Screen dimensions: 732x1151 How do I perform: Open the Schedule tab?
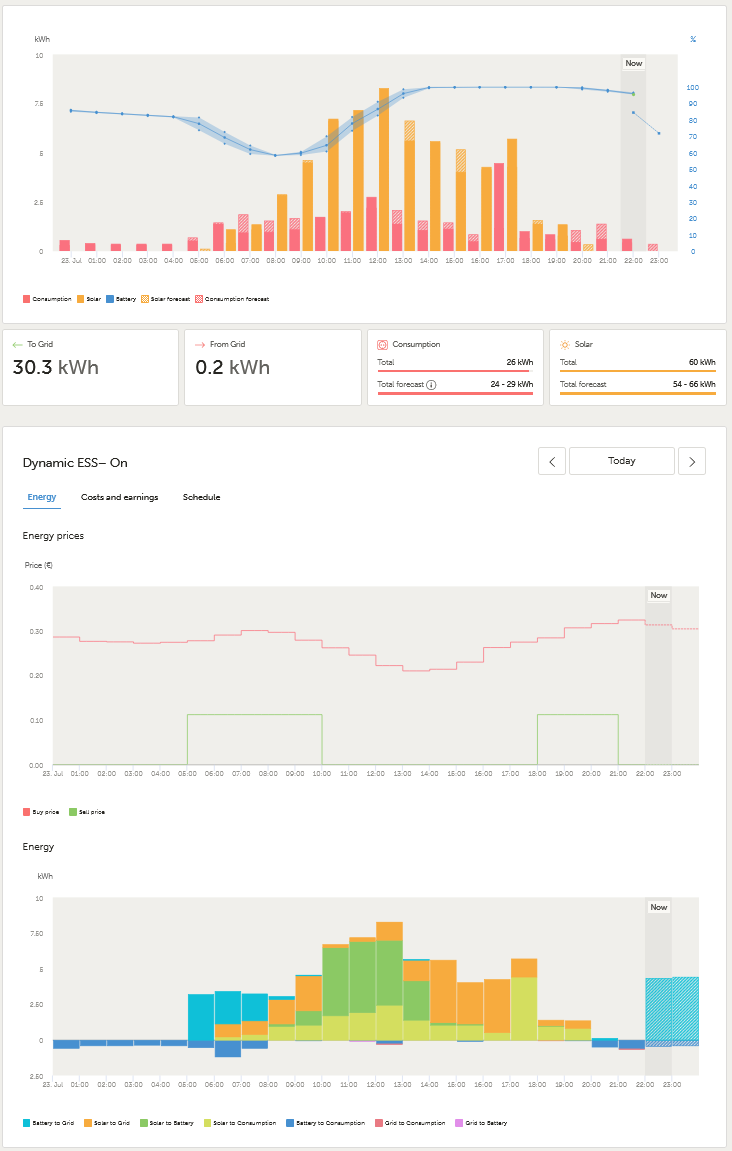pyautogui.click(x=201, y=497)
